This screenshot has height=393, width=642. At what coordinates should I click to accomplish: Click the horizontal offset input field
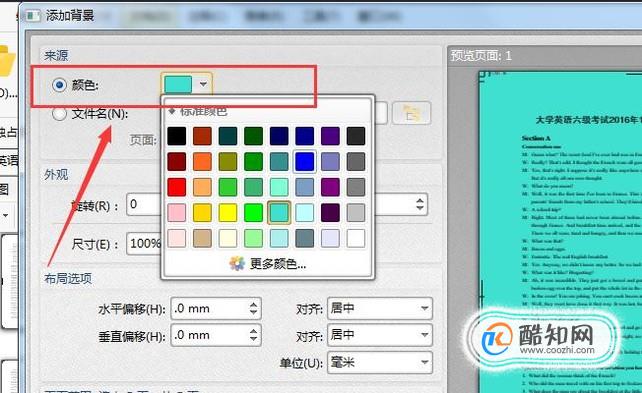209,308
